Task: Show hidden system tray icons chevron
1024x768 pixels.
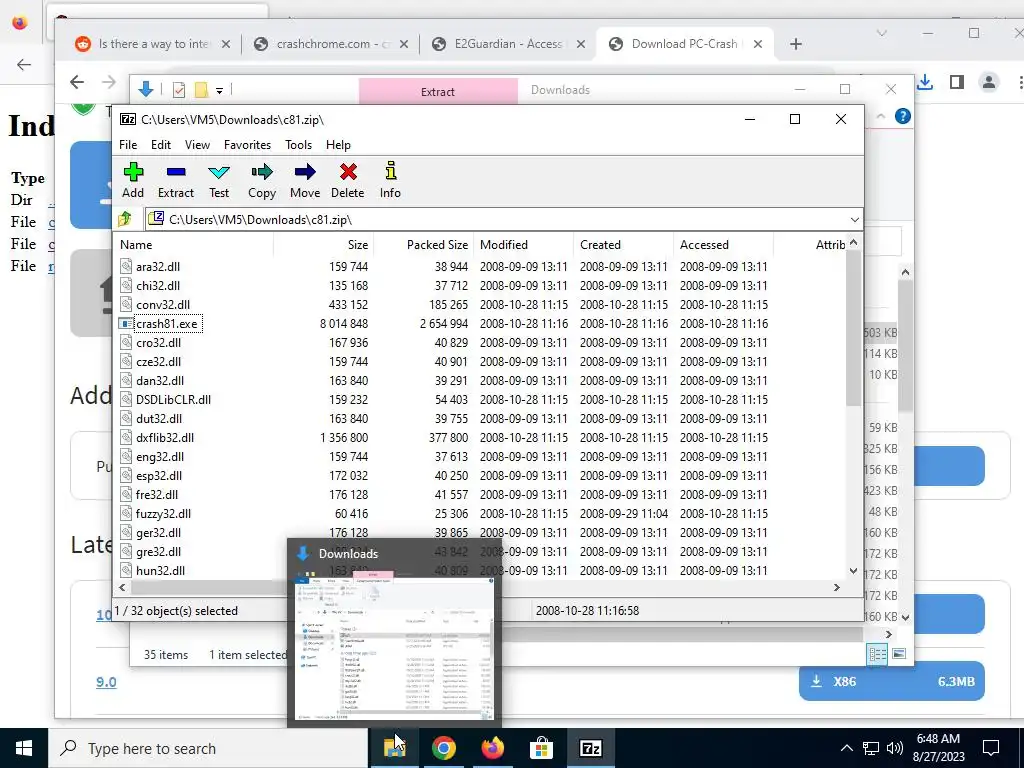Action: (846, 748)
